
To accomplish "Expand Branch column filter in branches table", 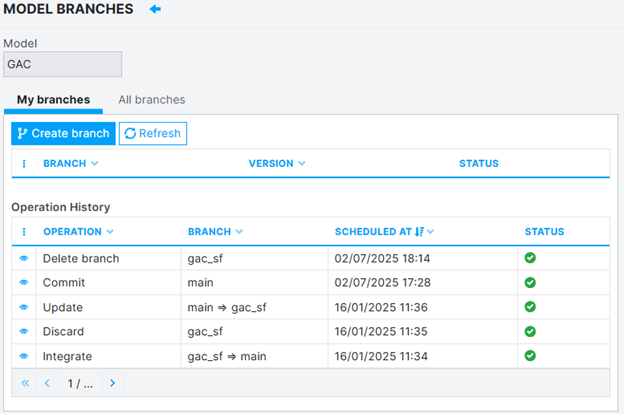I will 94,164.
